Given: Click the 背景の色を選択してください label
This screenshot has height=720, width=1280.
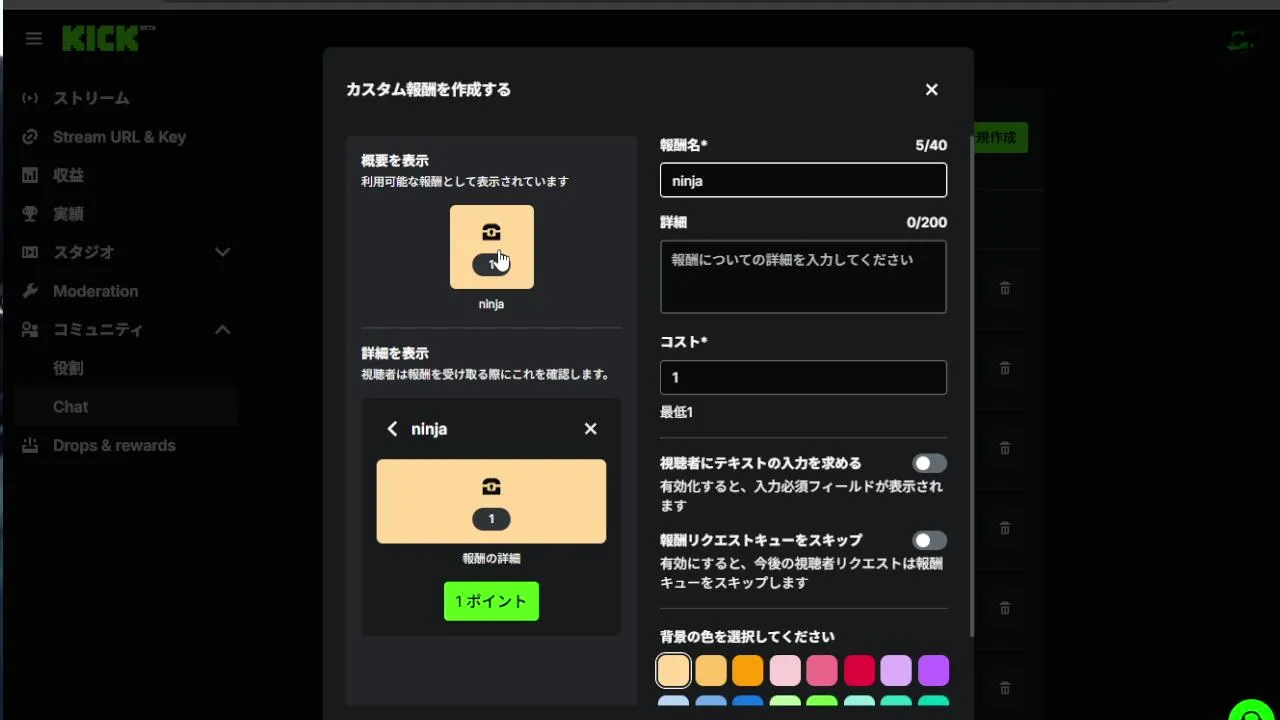Looking at the screenshot, I should (x=747, y=636).
